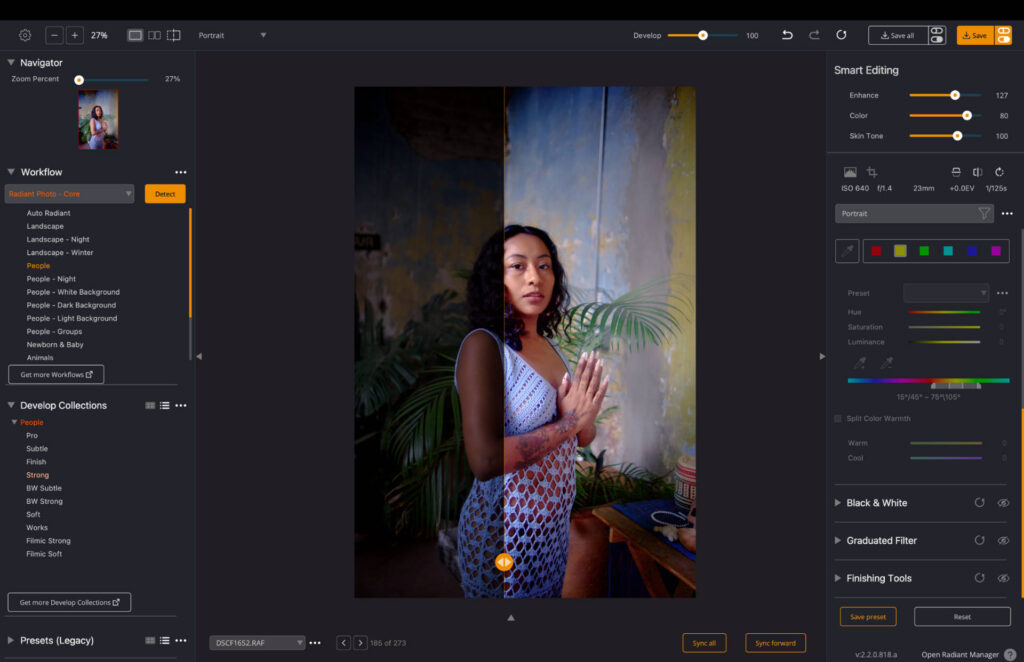Click the Open Radiant Manager link
Viewport: 1024px width, 662px height.
(960, 655)
